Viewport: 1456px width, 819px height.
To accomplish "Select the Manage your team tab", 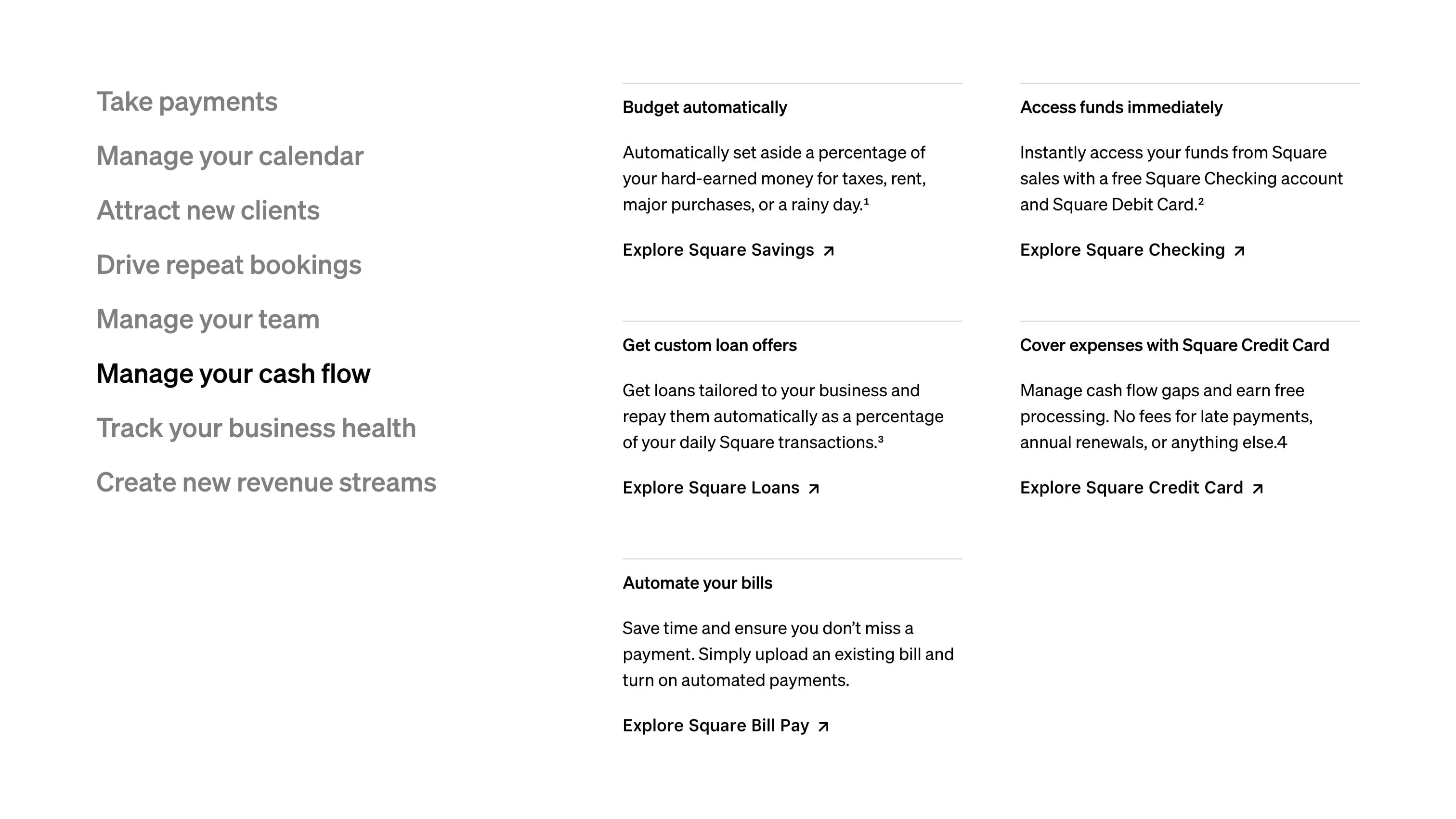I will [x=208, y=319].
